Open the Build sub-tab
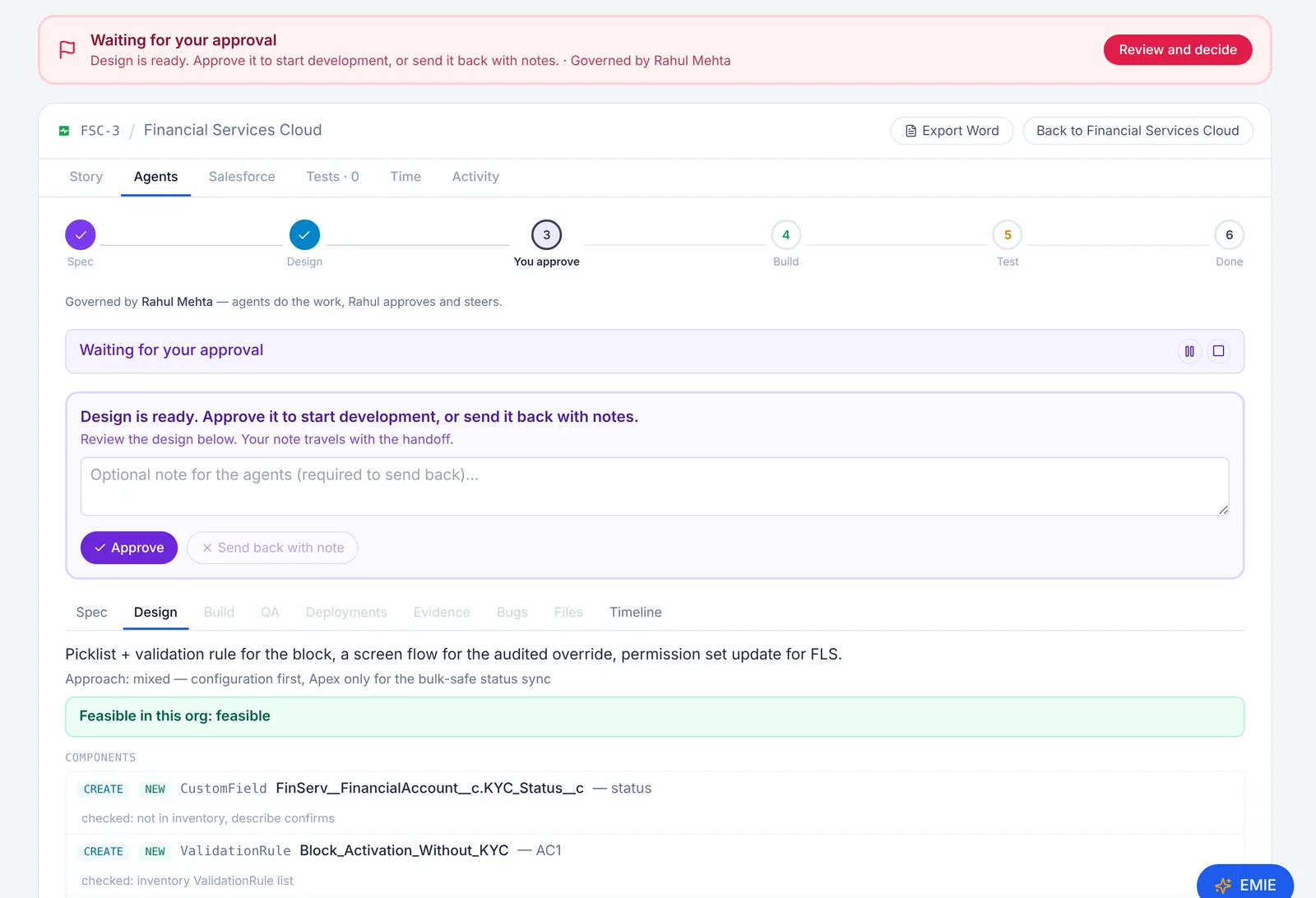 click(219, 613)
